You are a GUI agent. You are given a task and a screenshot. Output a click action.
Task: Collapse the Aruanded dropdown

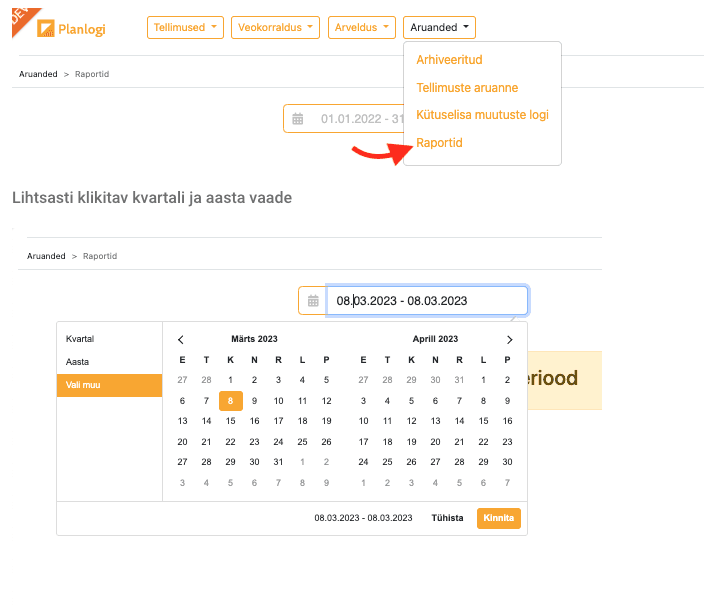[x=439, y=28]
